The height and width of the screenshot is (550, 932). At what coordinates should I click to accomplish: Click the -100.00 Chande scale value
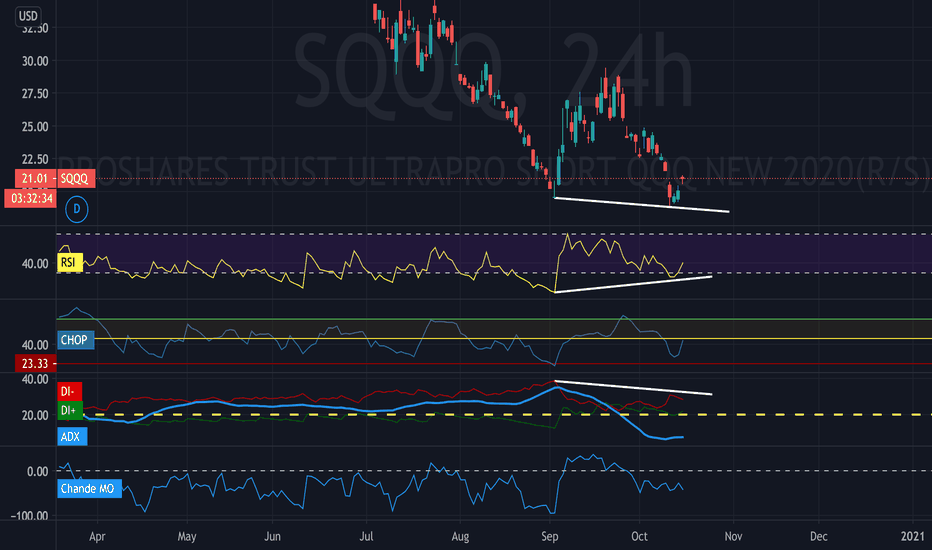coord(30,516)
